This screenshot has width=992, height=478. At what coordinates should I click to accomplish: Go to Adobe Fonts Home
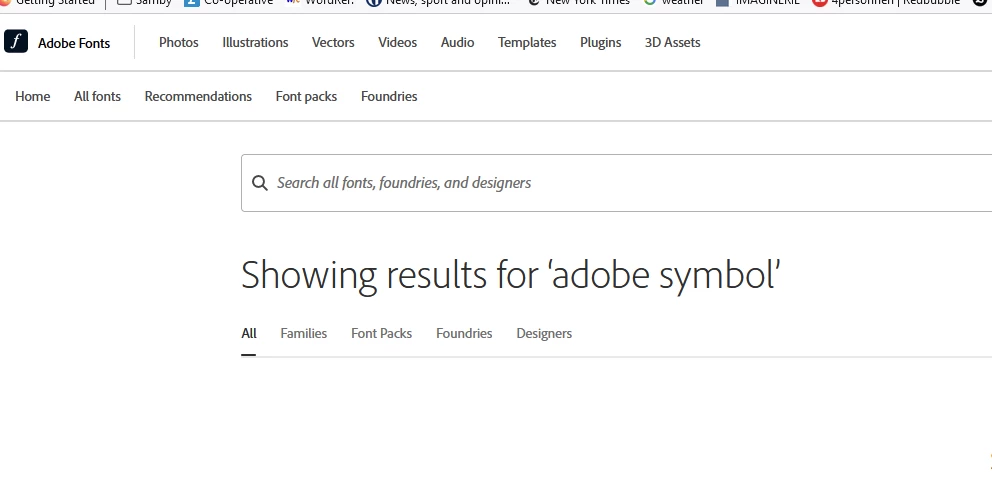coord(33,96)
